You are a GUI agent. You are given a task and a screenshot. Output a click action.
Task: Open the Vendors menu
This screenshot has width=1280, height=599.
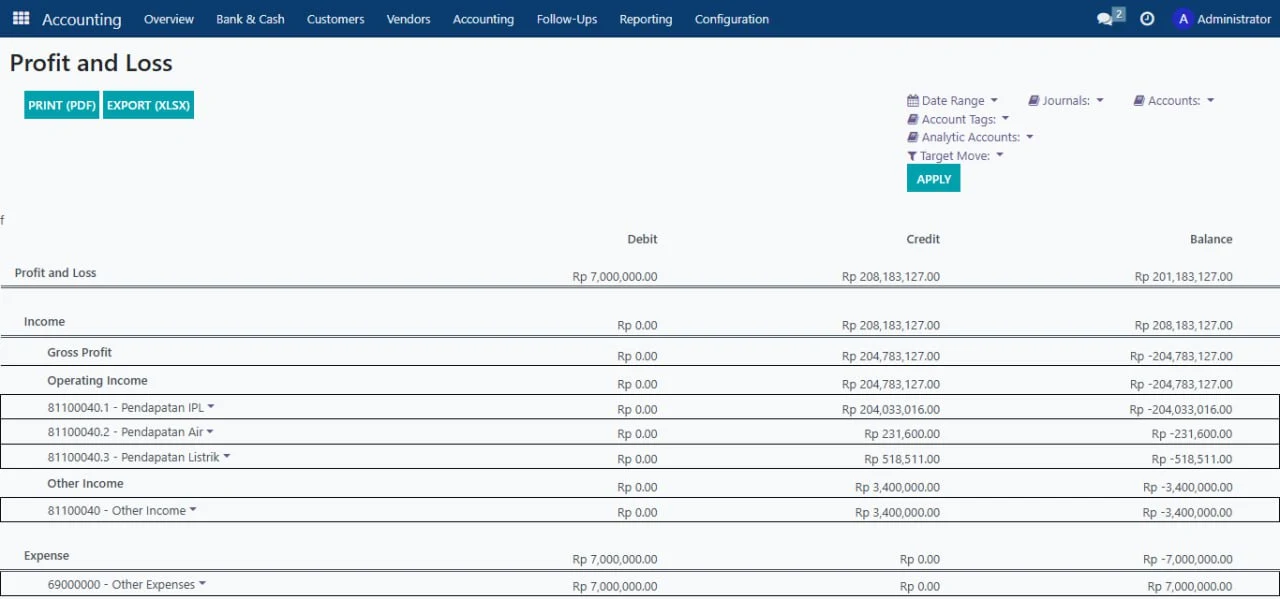(x=408, y=19)
